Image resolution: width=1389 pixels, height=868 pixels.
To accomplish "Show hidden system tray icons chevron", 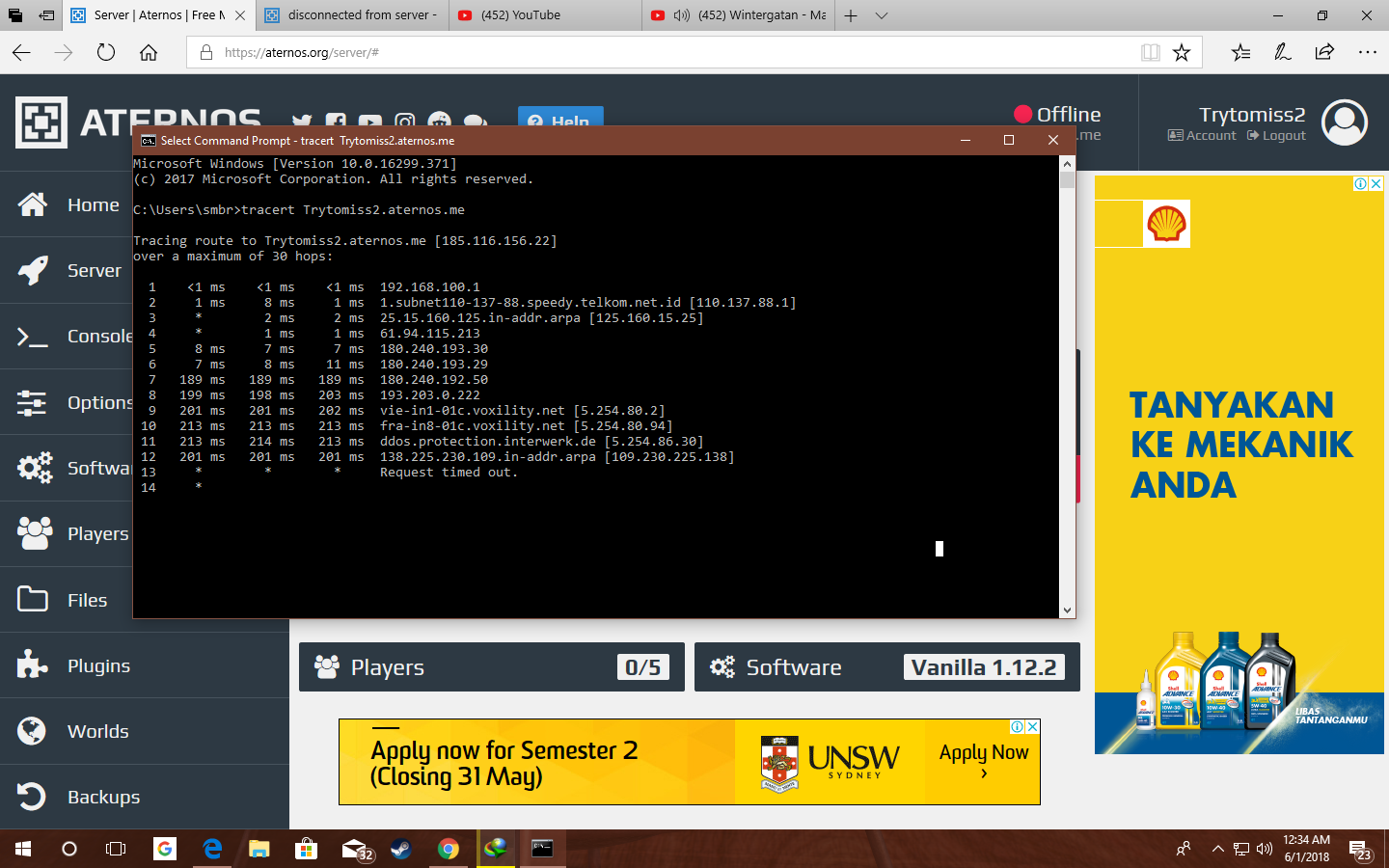I will tap(1217, 849).
